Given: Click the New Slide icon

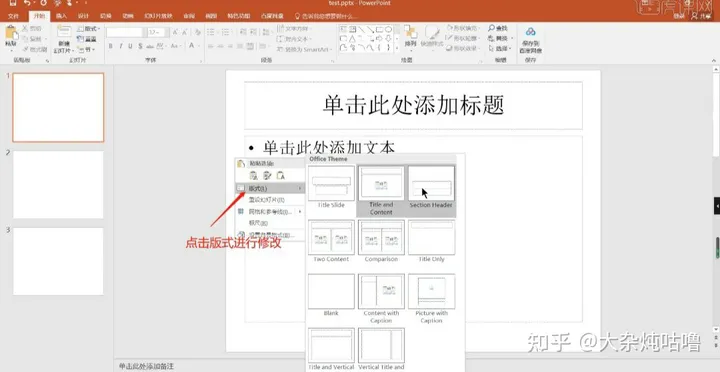Looking at the screenshot, I should click(64, 32).
